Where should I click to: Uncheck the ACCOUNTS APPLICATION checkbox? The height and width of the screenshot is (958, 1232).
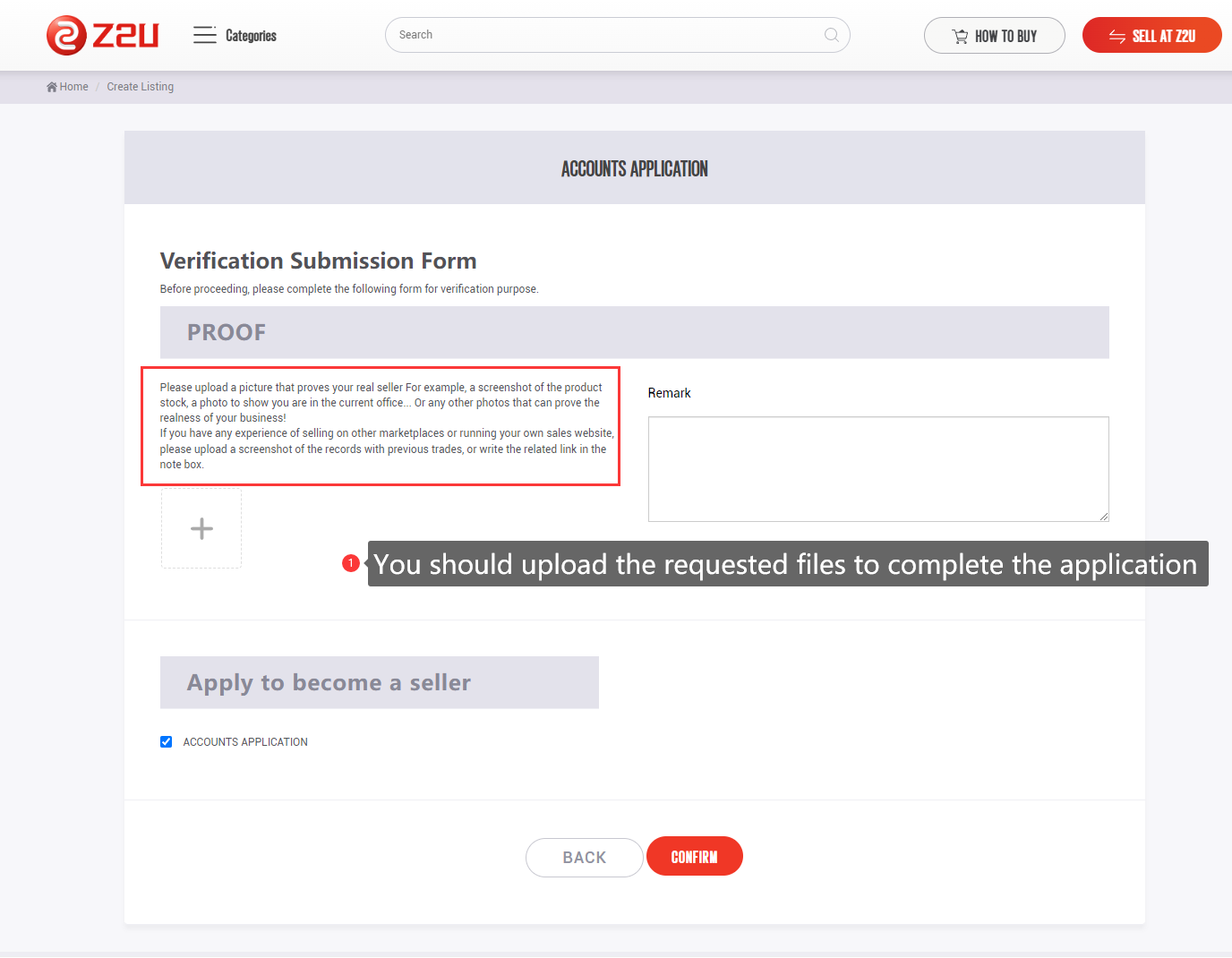166,742
